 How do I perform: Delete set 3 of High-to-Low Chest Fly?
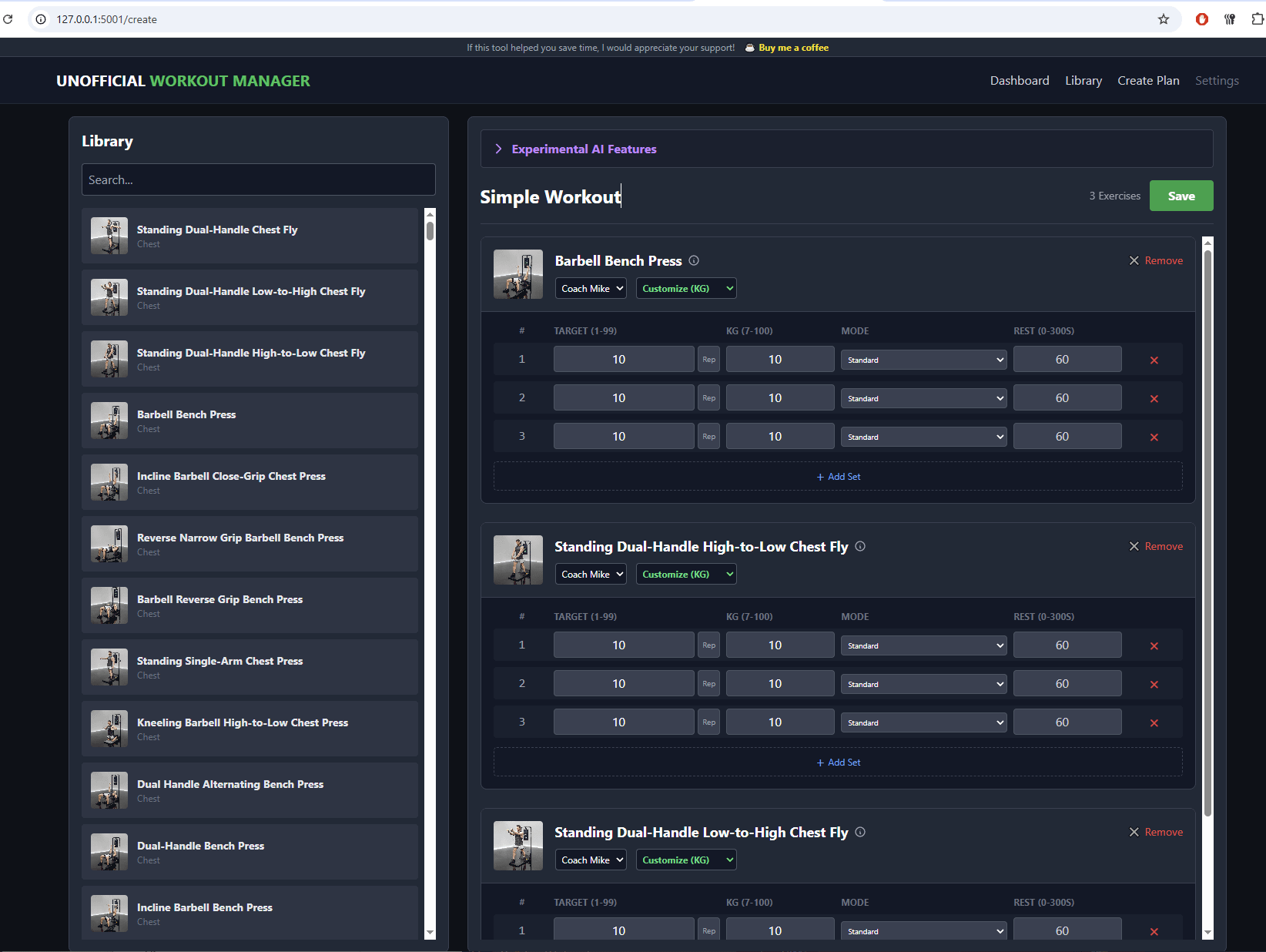[x=1154, y=722]
